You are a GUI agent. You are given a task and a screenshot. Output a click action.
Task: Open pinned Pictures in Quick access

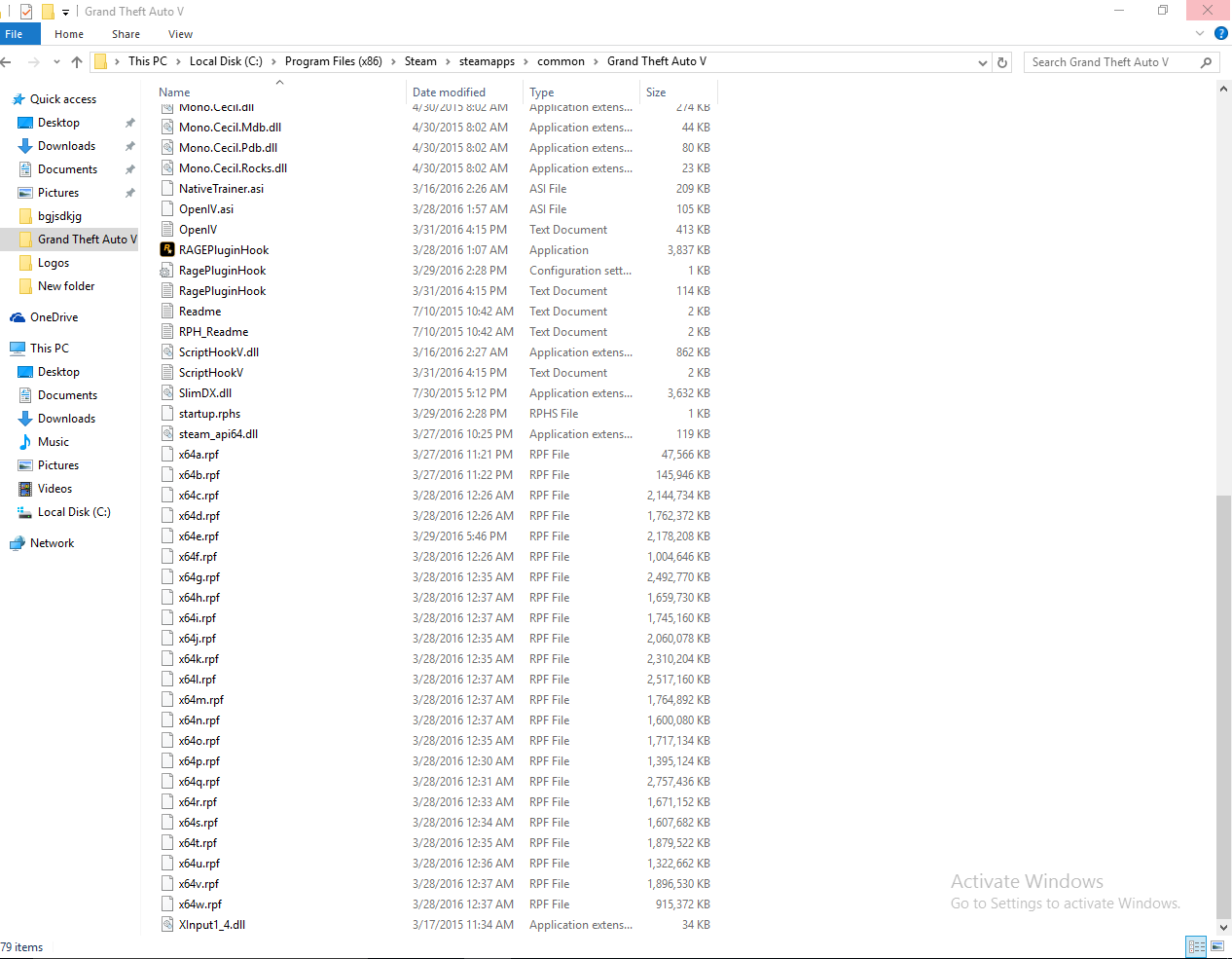(x=57, y=193)
